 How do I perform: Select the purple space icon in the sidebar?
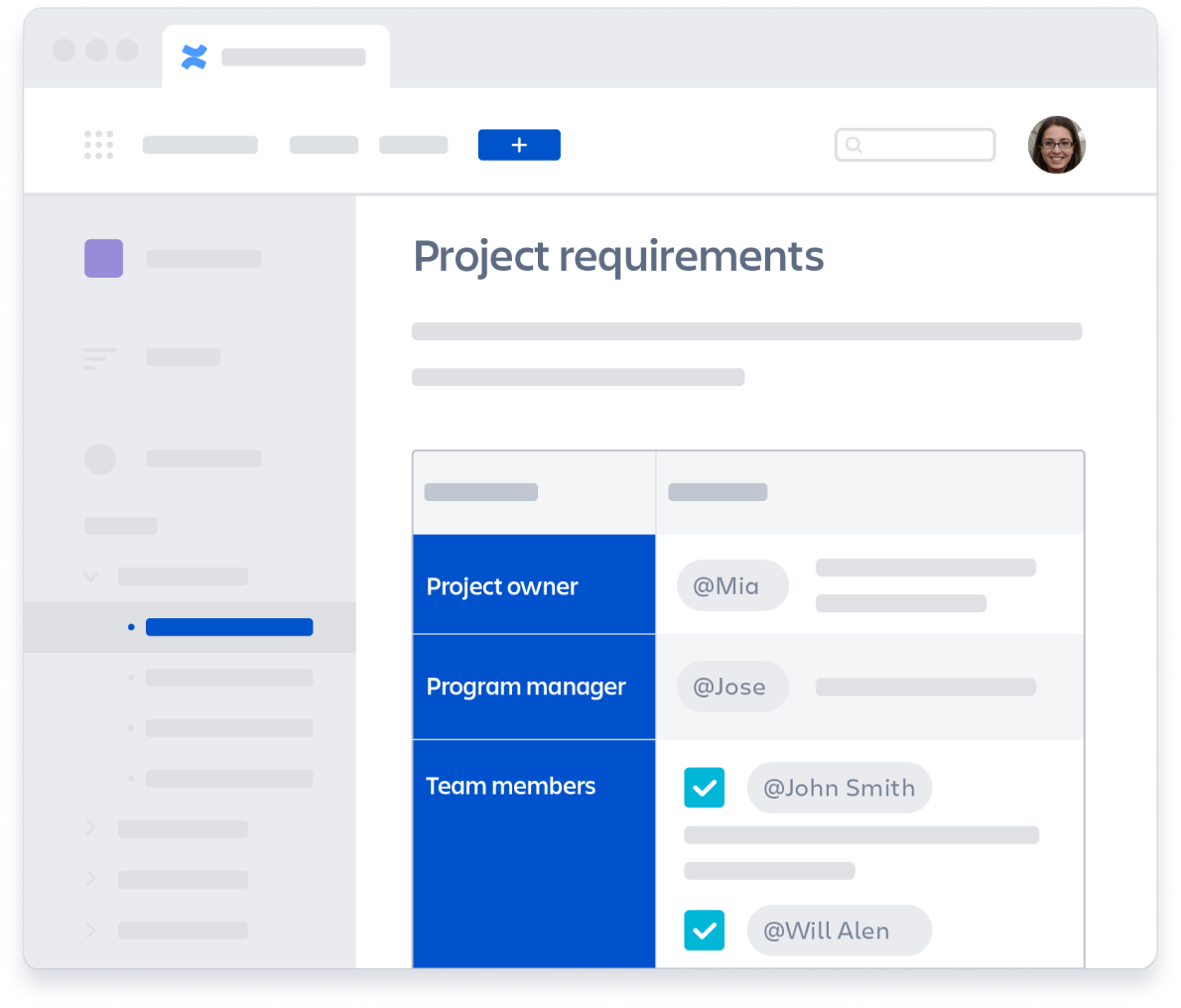coord(103,258)
